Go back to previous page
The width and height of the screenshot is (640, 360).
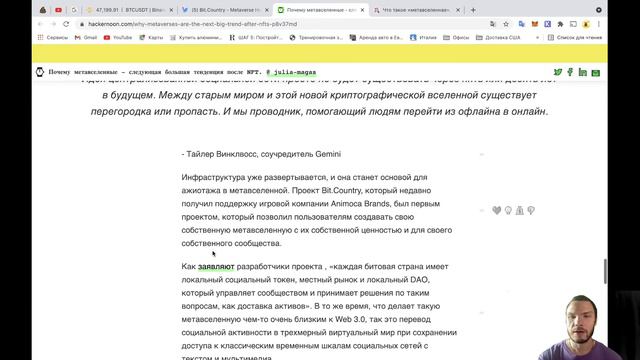point(40,24)
